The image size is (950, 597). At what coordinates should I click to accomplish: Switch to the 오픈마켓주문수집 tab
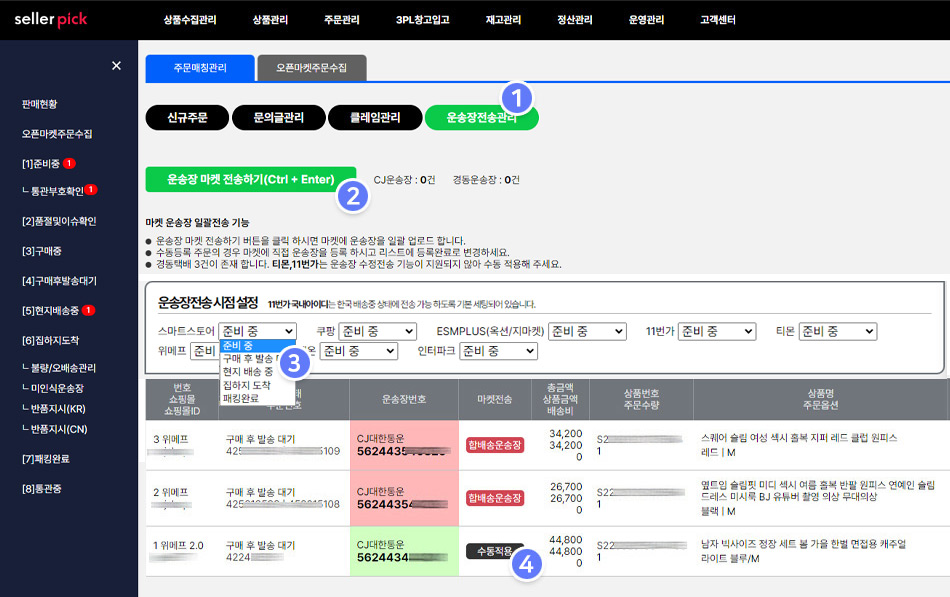pyautogui.click(x=311, y=68)
